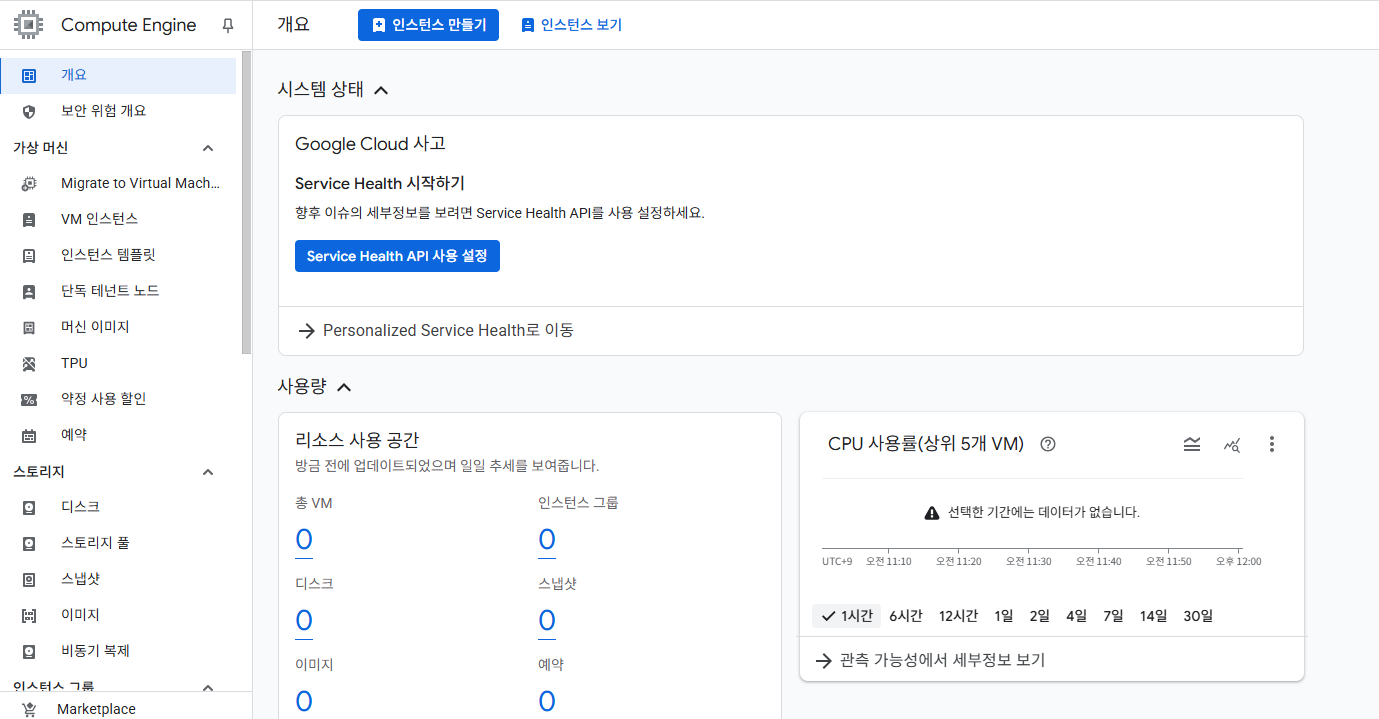Viewport: 1379px width, 719px height.
Task: Click arrow icon beside 관측 가능성에서 세부정보 보기
Action: 824,660
